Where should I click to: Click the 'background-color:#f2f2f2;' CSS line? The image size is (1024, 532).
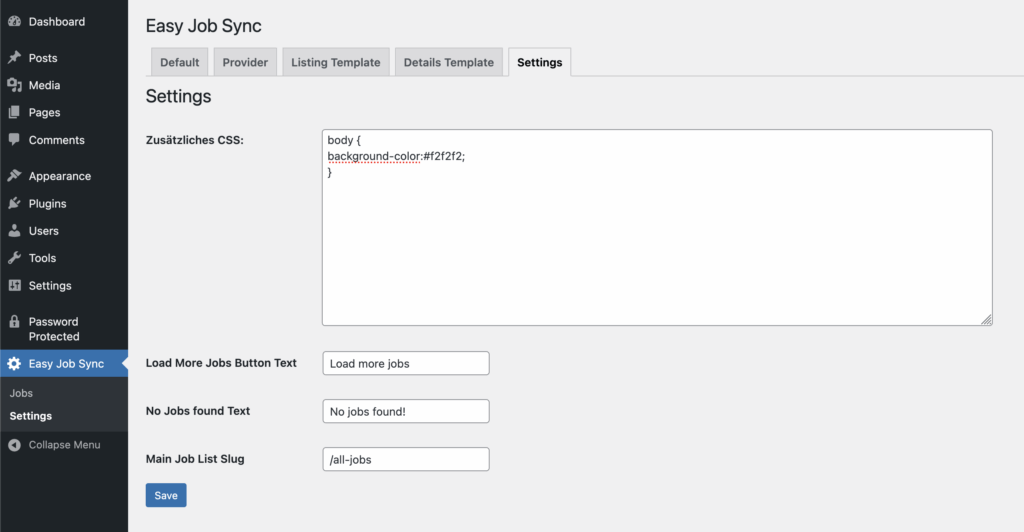(x=396, y=156)
